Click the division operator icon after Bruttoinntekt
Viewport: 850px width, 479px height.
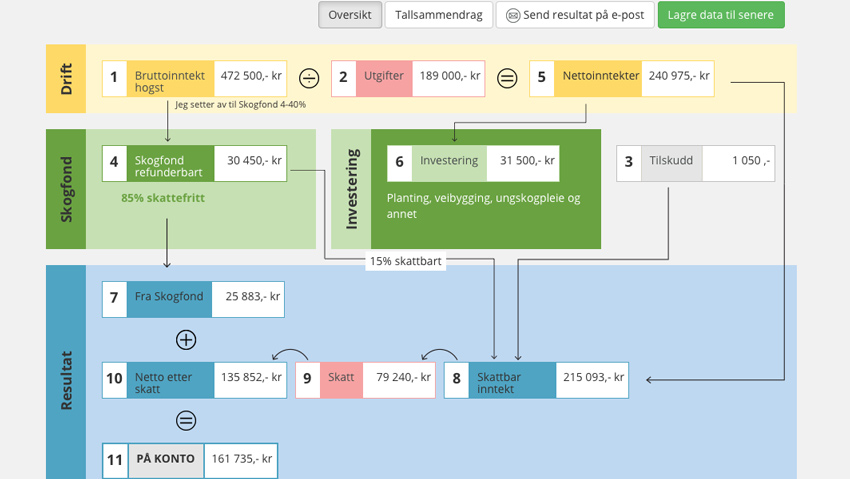pyautogui.click(x=309, y=78)
